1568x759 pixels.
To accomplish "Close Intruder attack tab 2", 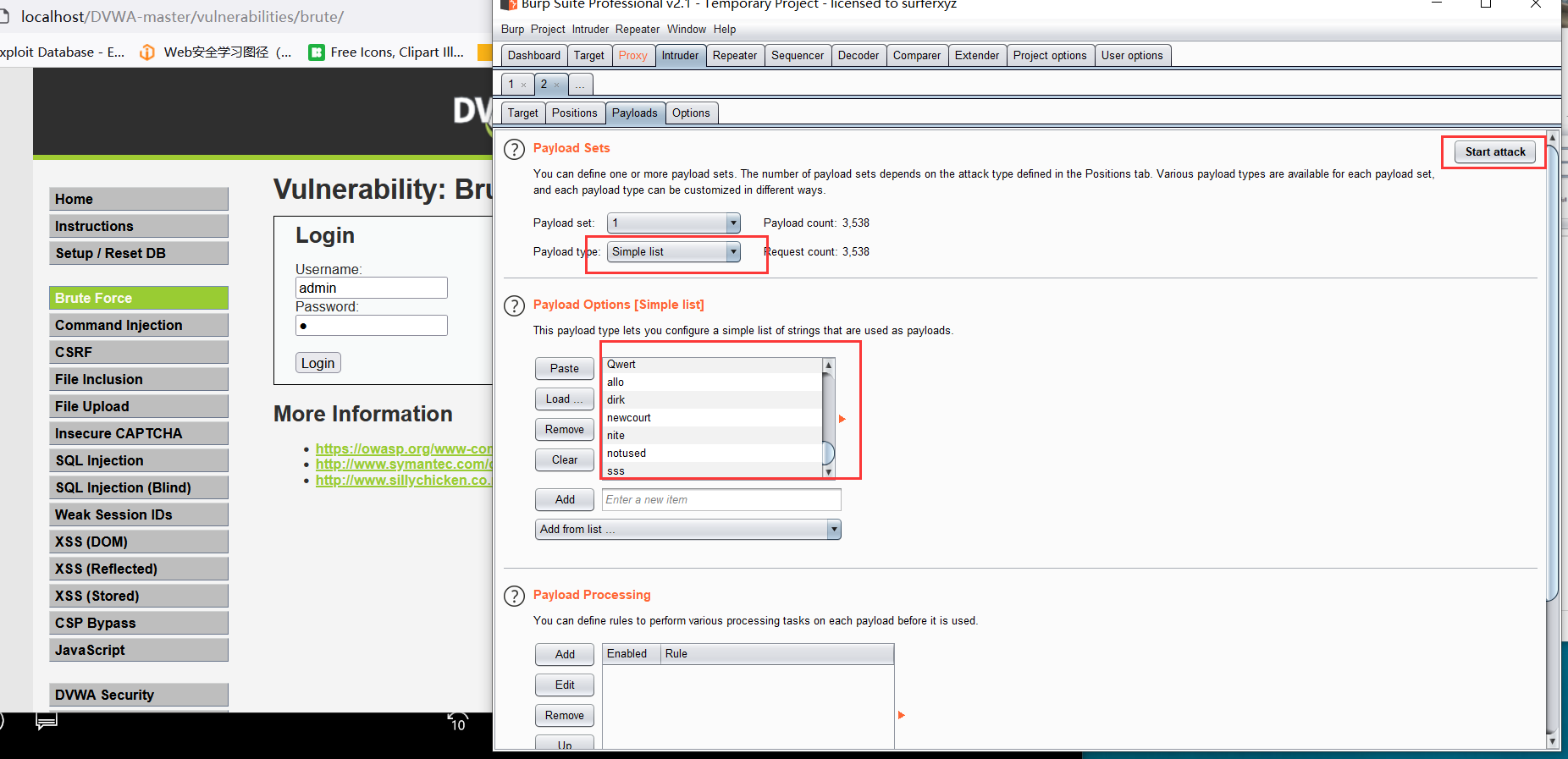I will pos(556,85).
